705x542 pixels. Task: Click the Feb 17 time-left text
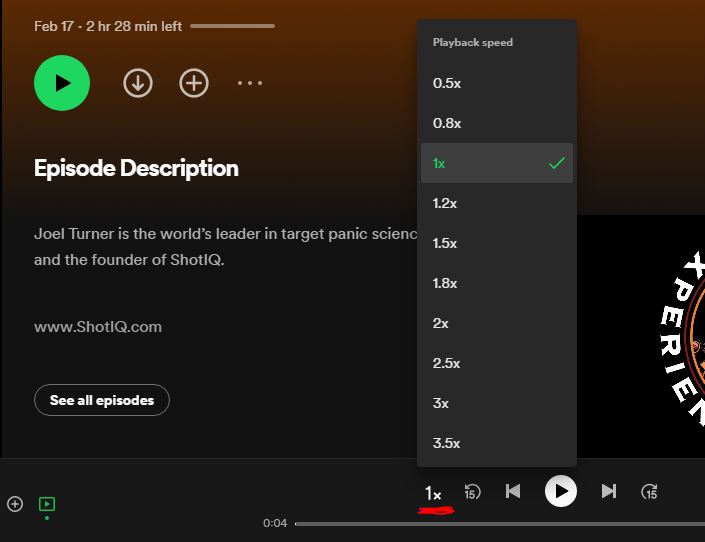click(108, 26)
